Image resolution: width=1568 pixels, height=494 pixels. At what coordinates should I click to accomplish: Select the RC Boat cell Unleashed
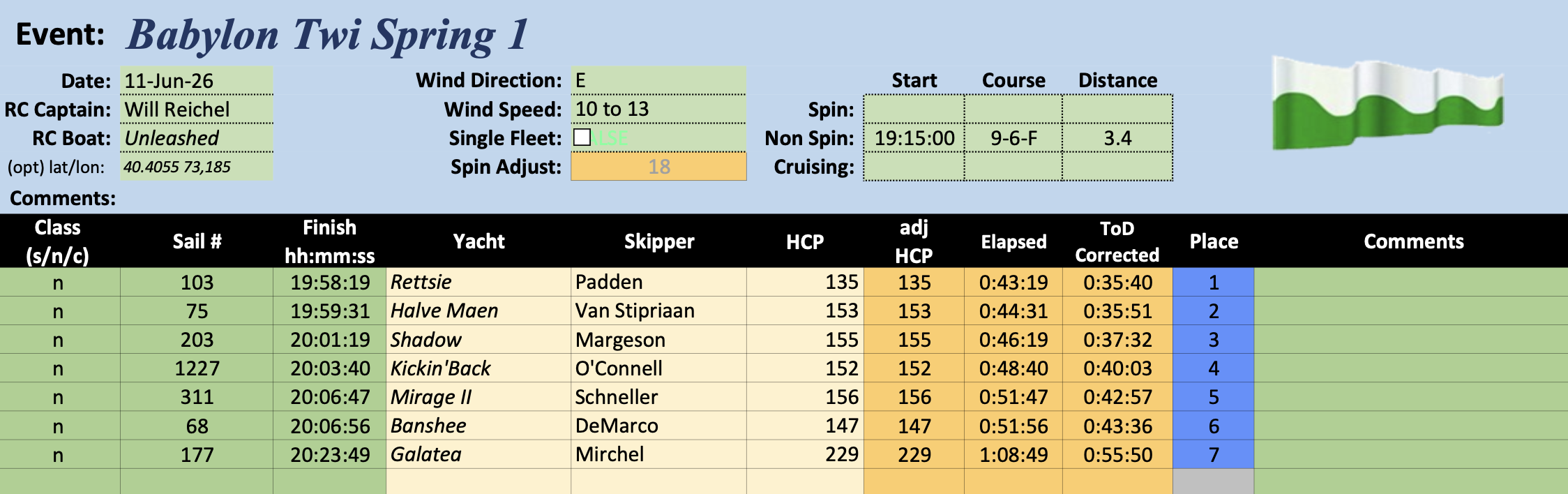[197, 138]
